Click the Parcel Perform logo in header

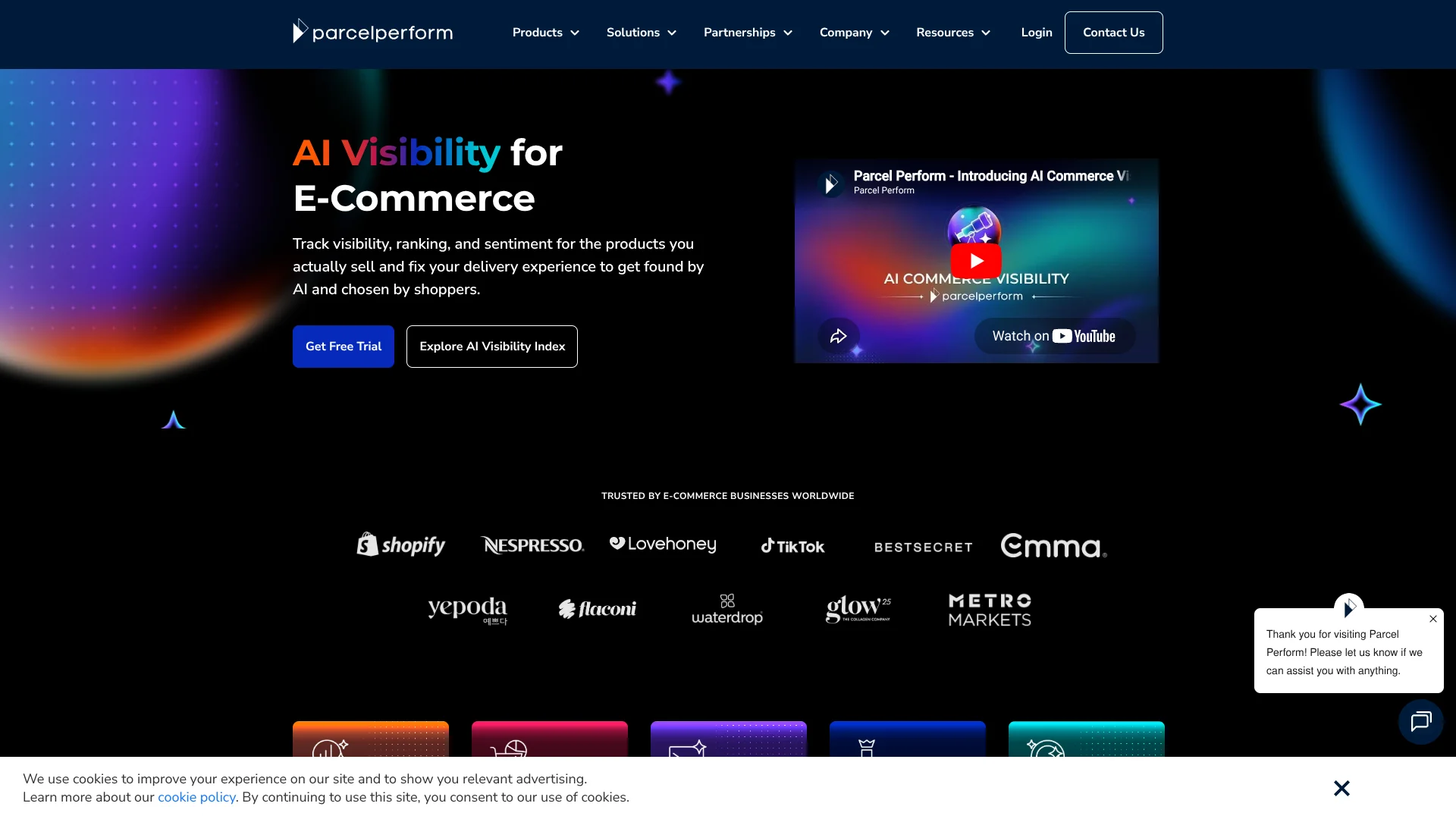click(372, 32)
